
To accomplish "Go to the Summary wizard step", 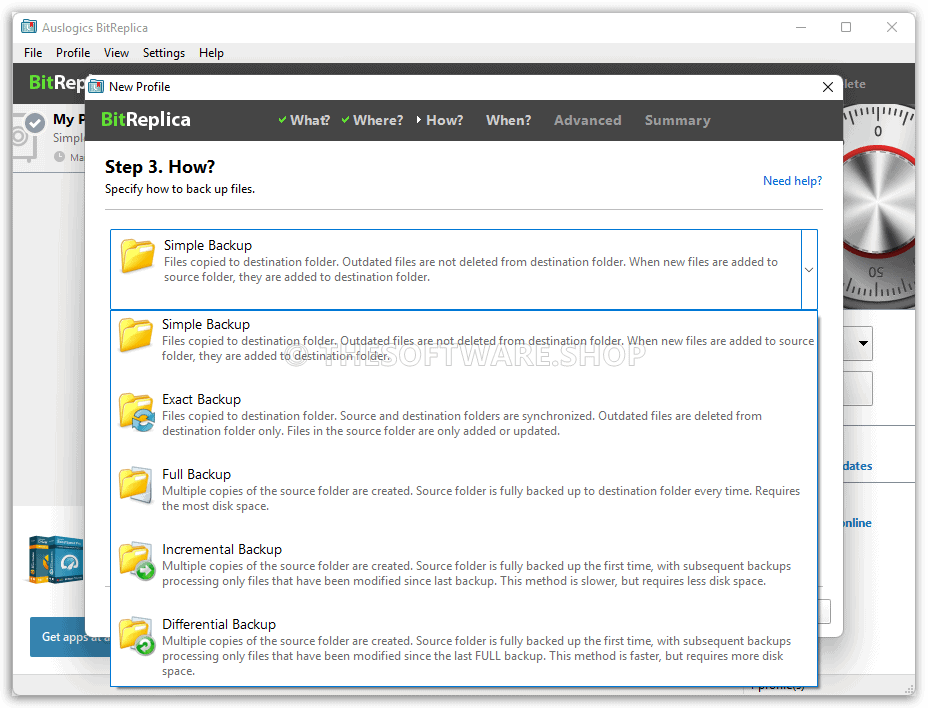I will coord(677,120).
